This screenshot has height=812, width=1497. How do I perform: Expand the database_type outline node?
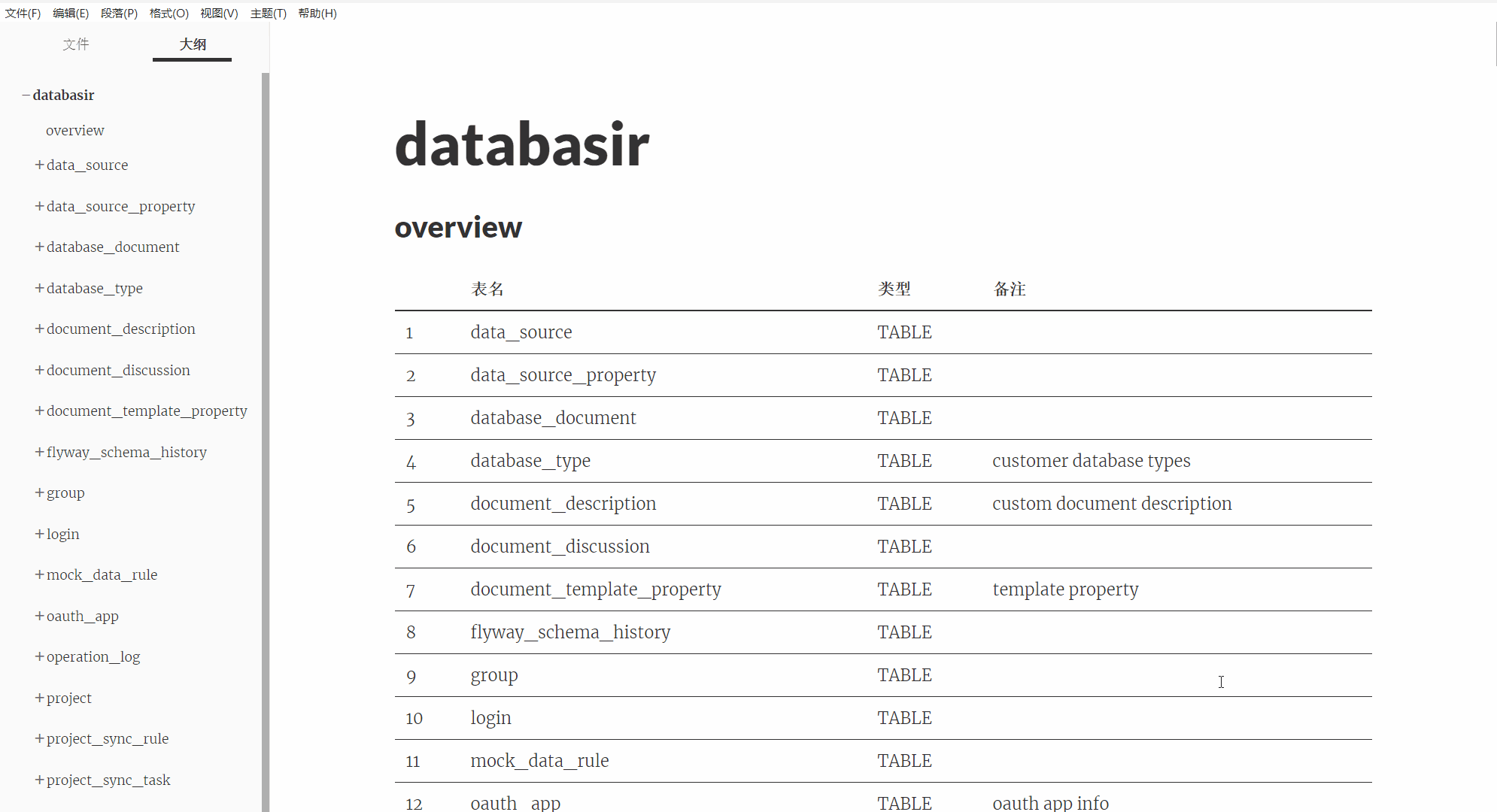click(38, 288)
